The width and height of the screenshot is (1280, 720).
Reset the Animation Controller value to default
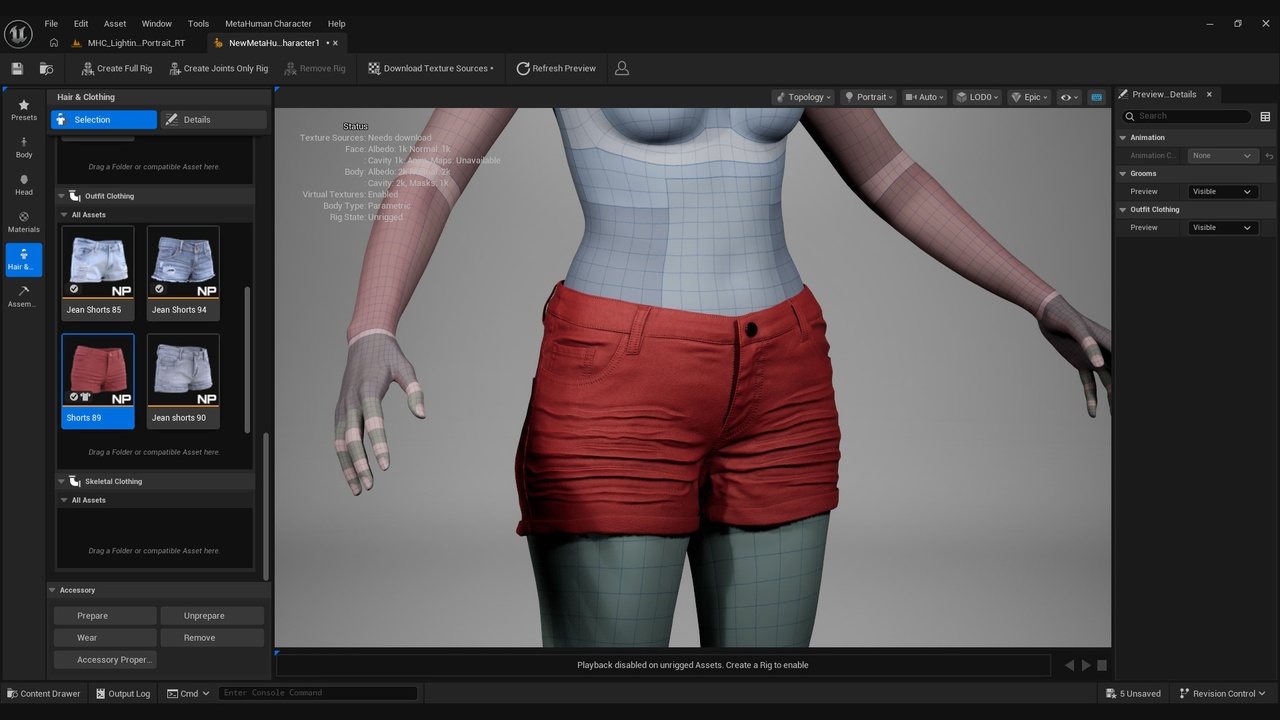(x=1269, y=156)
